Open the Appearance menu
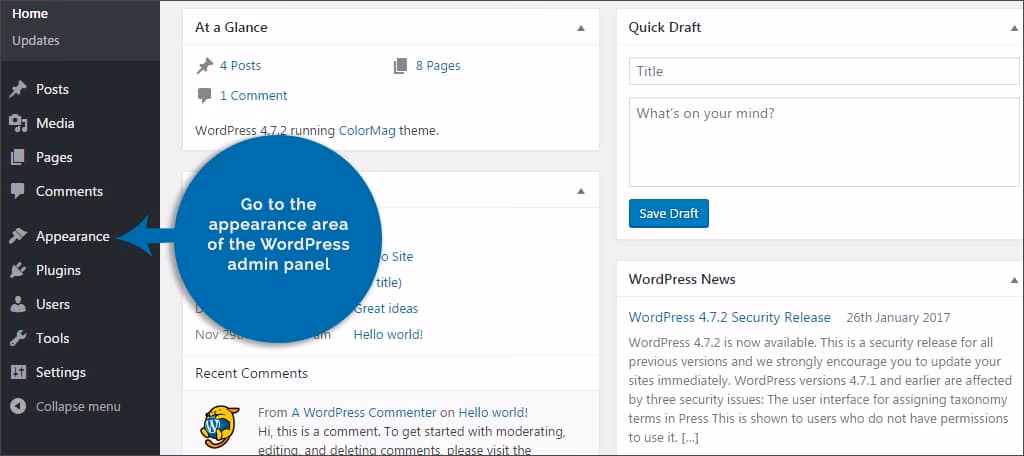The image size is (1024, 456). tap(72, 236)
